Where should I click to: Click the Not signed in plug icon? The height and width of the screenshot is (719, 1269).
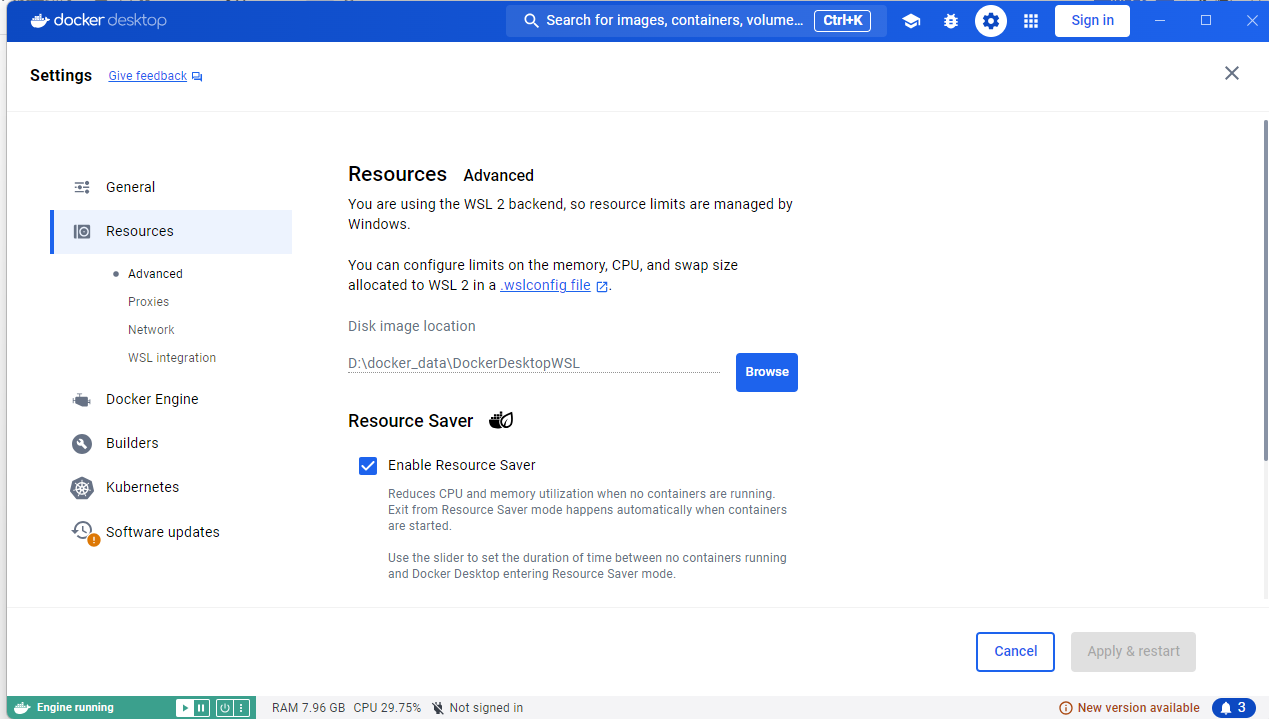(438, 708)
